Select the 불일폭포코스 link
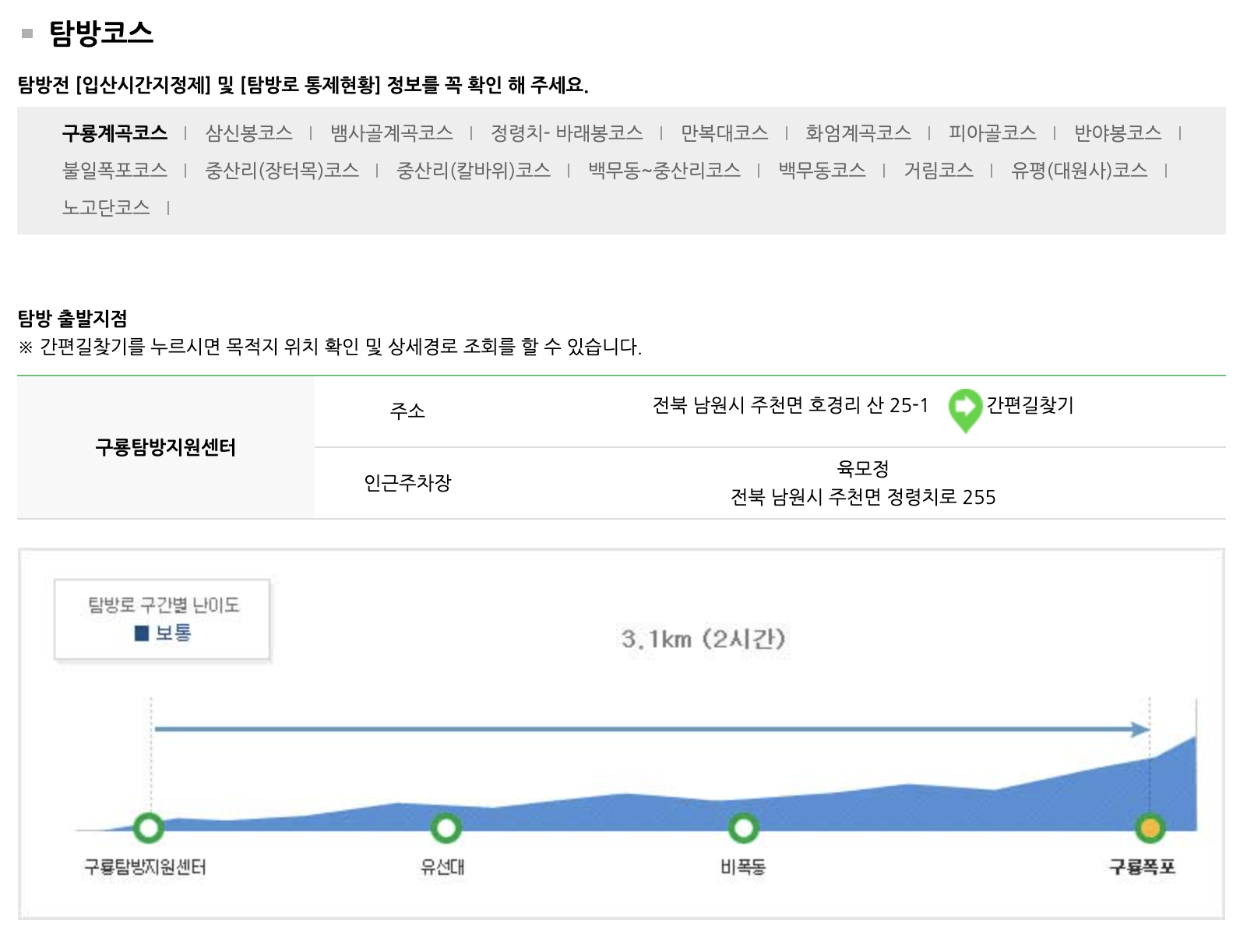This screenshot has height=952, width=1240. click(114, 171)
